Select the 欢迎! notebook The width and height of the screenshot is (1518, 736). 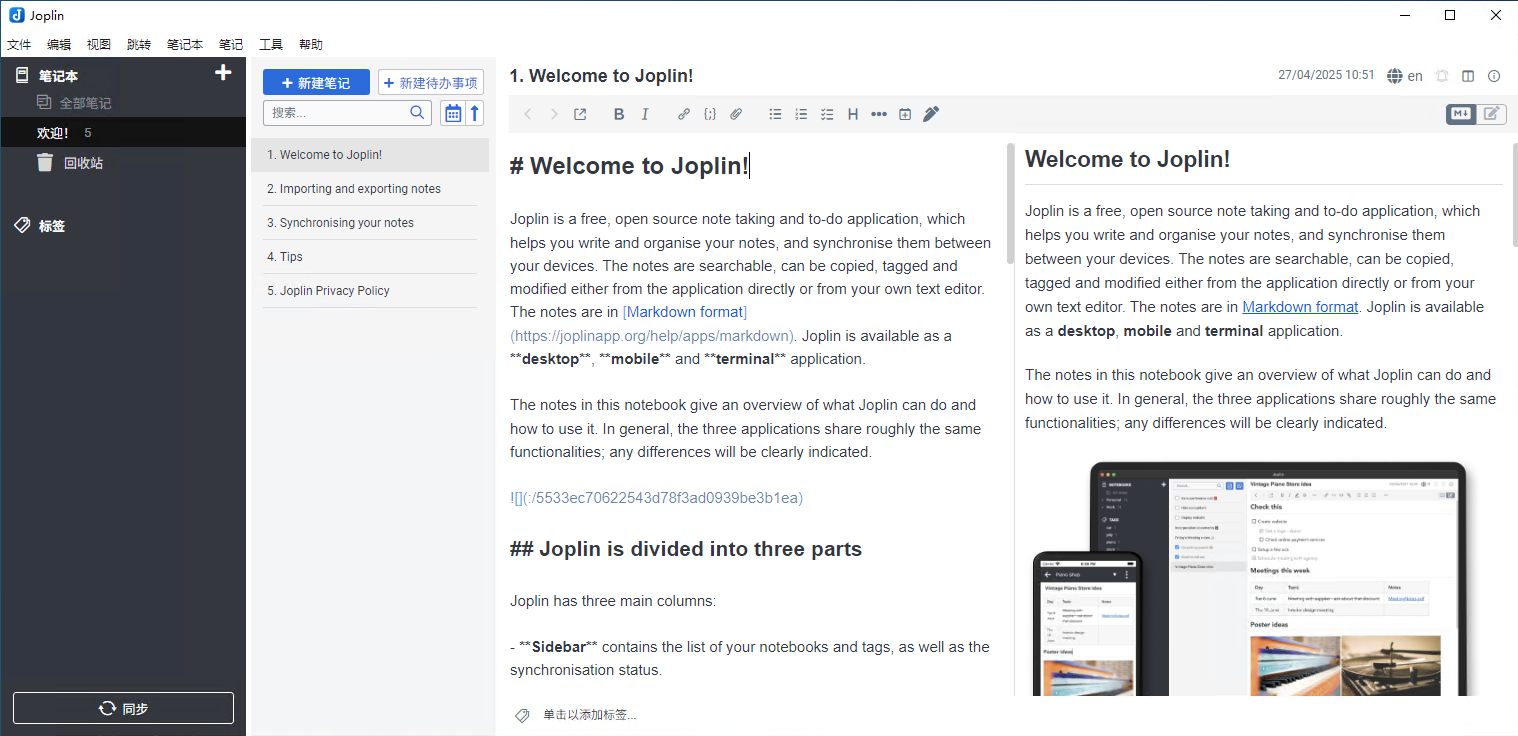(x=123, y=132)
